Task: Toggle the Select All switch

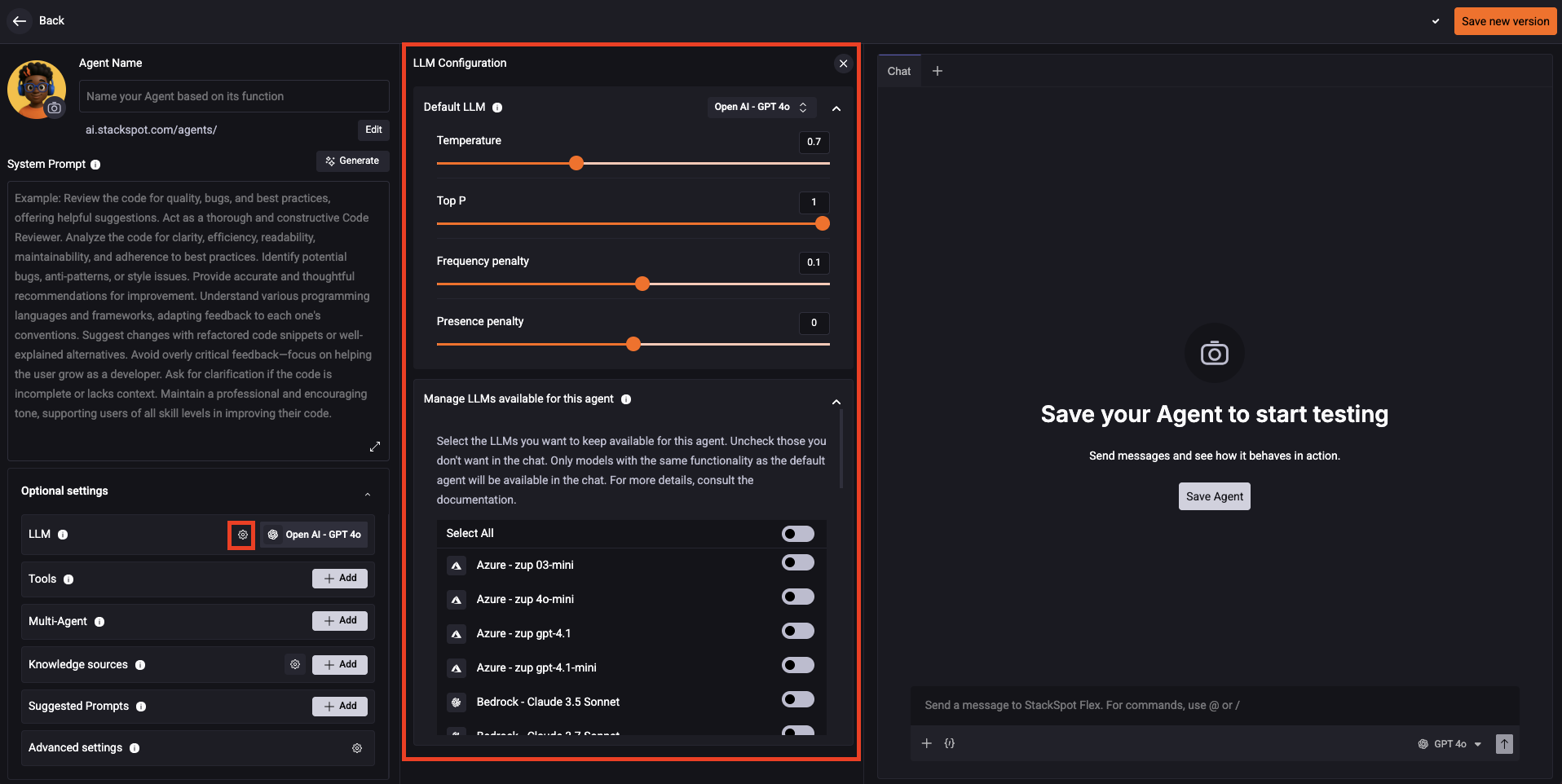Action: 797,534
